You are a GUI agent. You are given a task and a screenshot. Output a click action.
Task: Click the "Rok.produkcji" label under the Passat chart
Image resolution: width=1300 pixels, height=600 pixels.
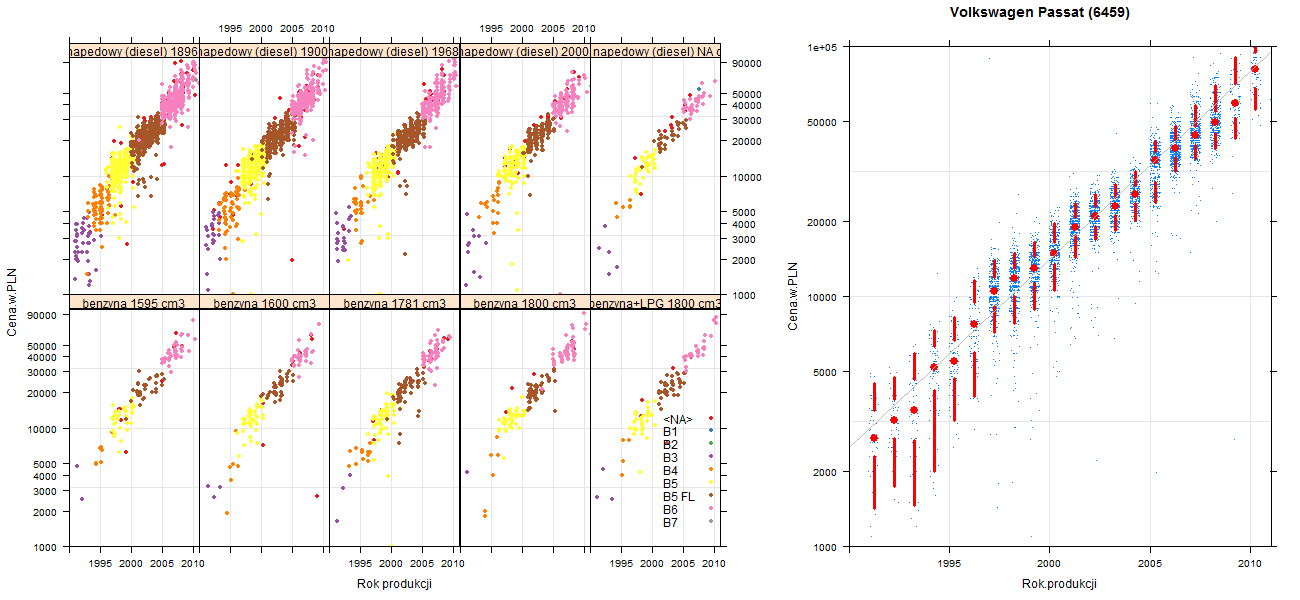(x=1060, y=584)
